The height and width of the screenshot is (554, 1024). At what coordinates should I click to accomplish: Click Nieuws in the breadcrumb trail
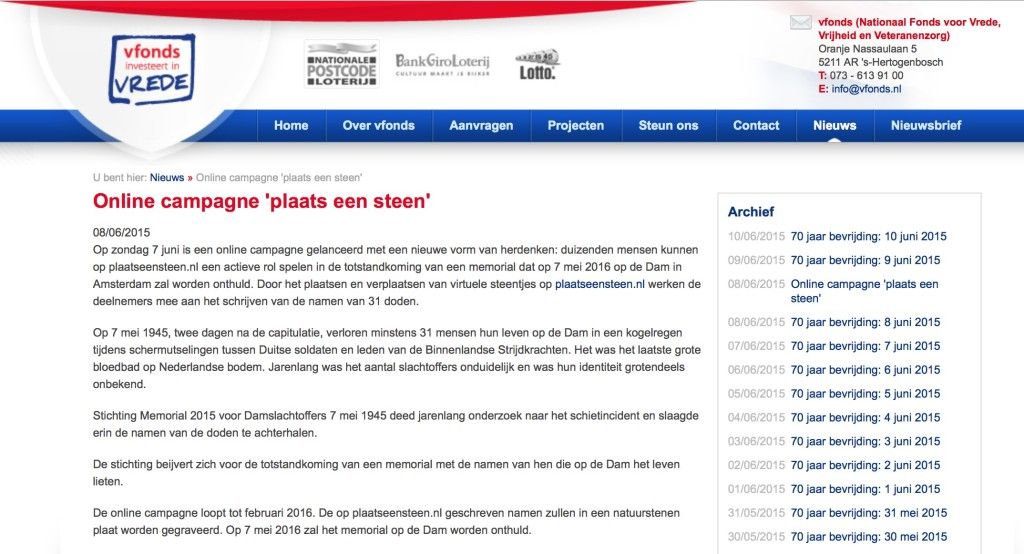point(167,178)
